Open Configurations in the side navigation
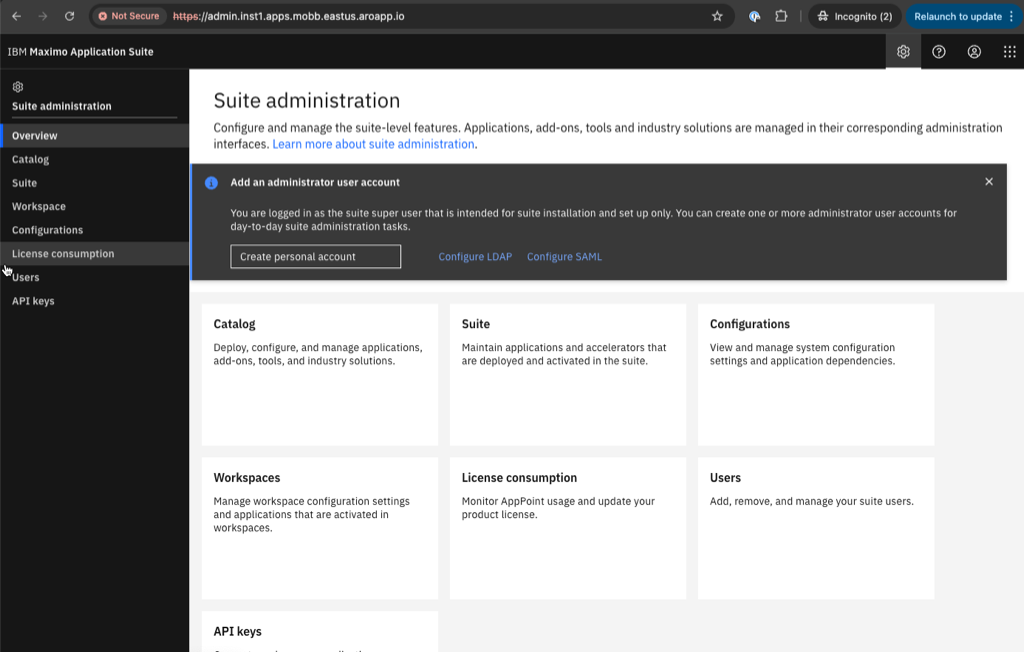 coord(47,230)
